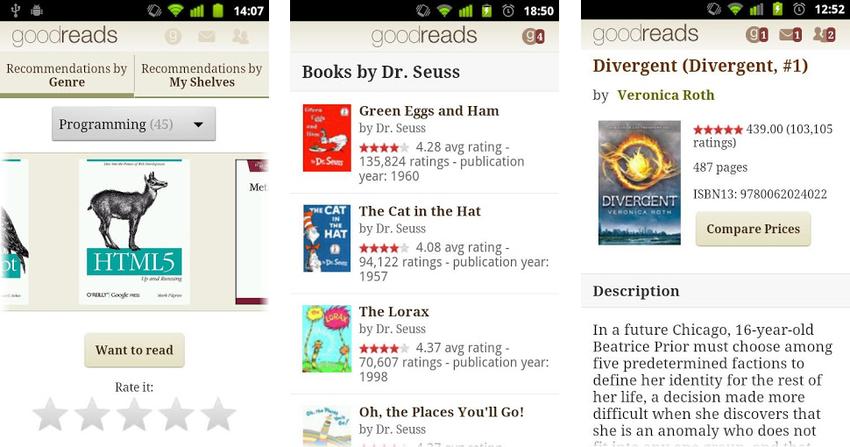This screenshot has height=447, width=850.
Task: Tap the greyed g notifications icon in first header
Action: tap(173, 36)
